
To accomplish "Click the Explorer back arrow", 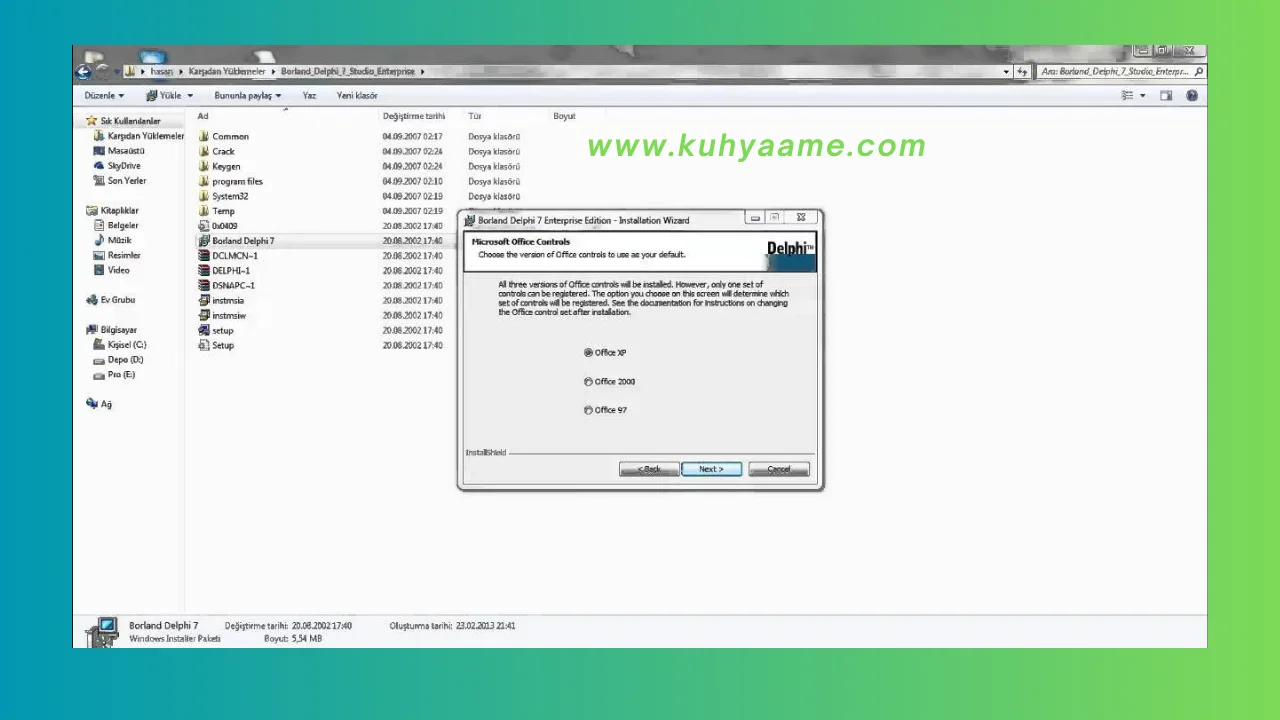I will click(84, 72).
